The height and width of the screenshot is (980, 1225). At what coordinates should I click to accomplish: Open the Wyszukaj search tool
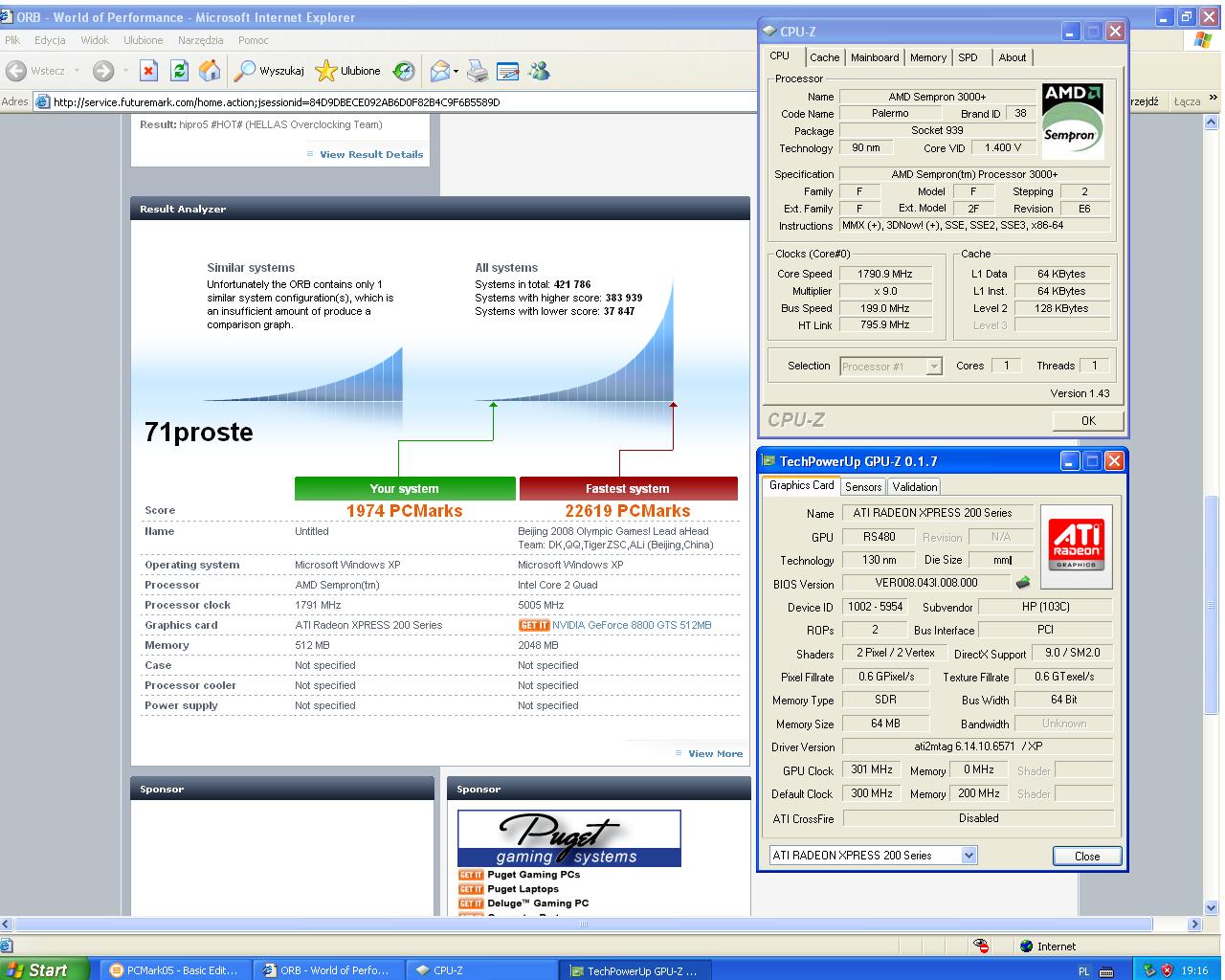270,71
